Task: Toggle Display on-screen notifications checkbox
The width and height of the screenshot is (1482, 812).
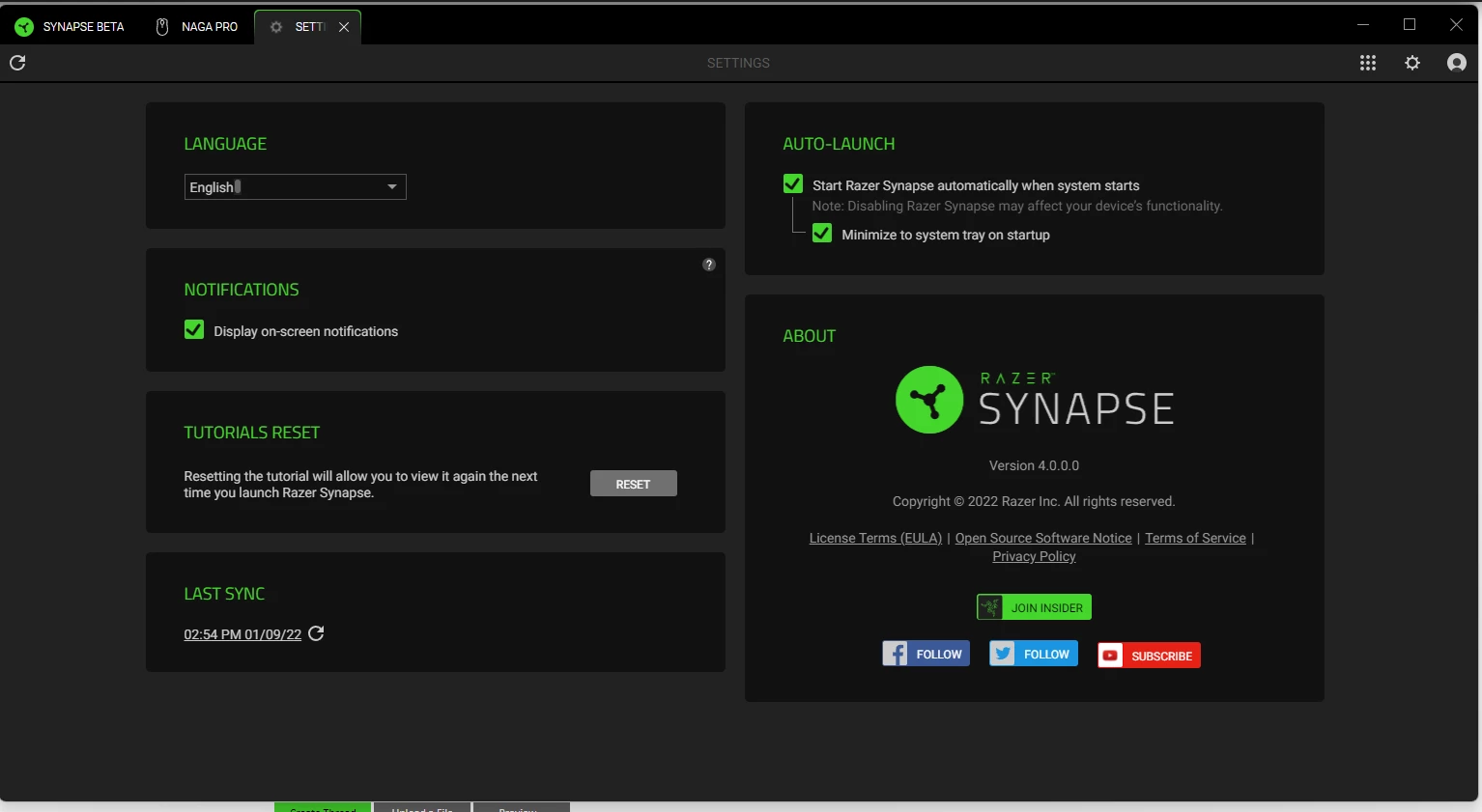Action: (194, 330)
